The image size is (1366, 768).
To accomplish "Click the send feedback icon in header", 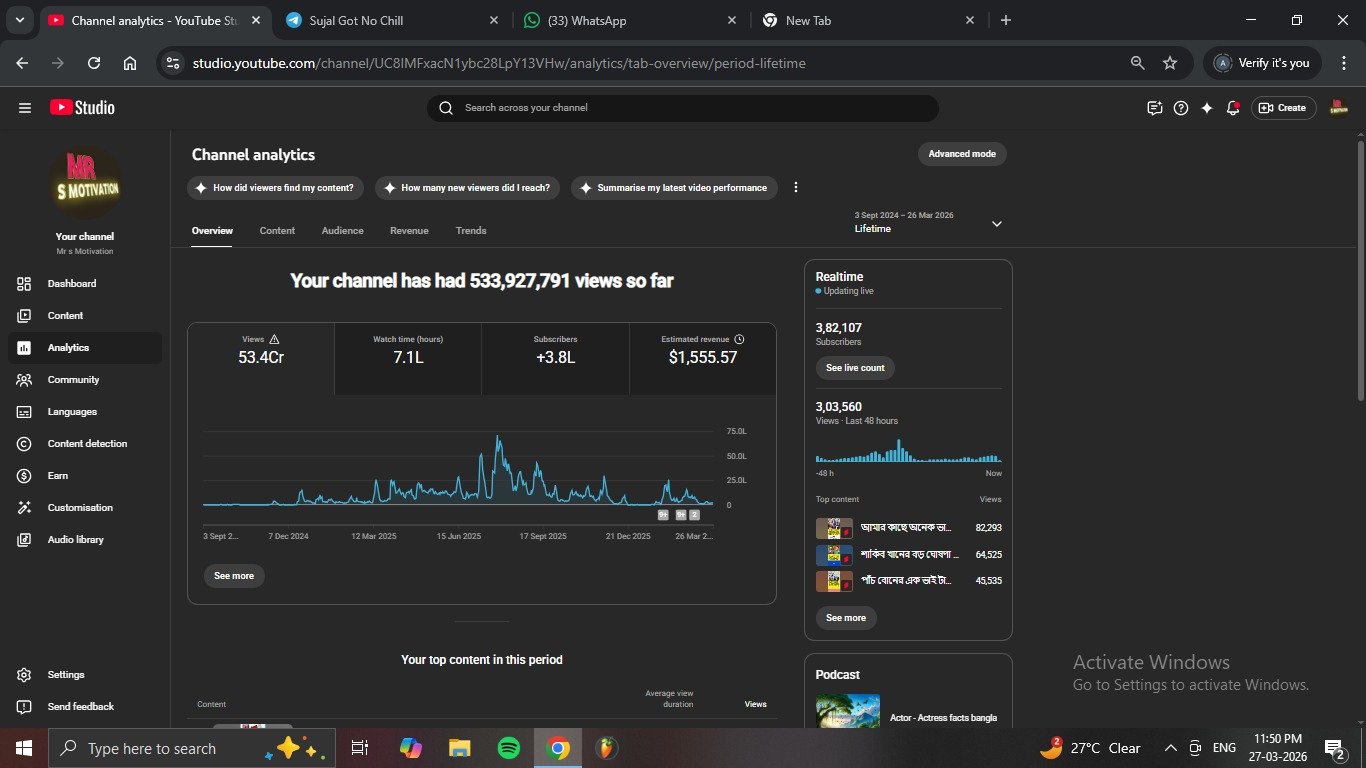I will point(1155,108).
